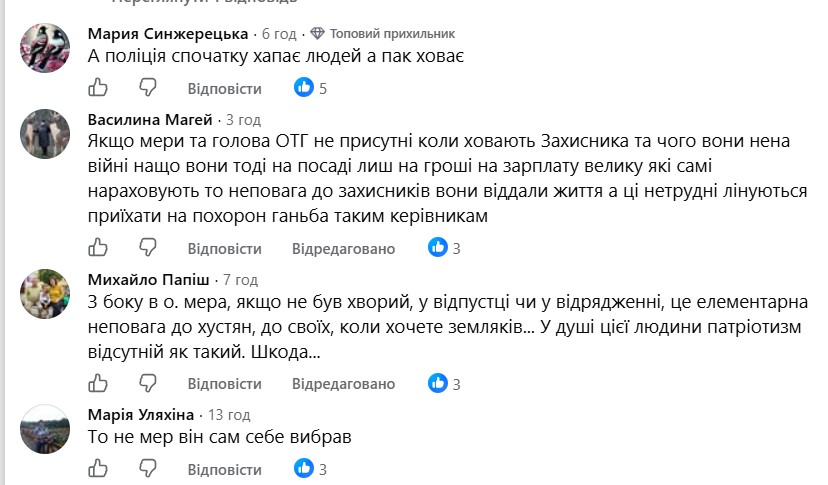This screenshot has height=485, width=828.
Task: Thumbs up Василина Магей's comment
Action: coord(98,247)
